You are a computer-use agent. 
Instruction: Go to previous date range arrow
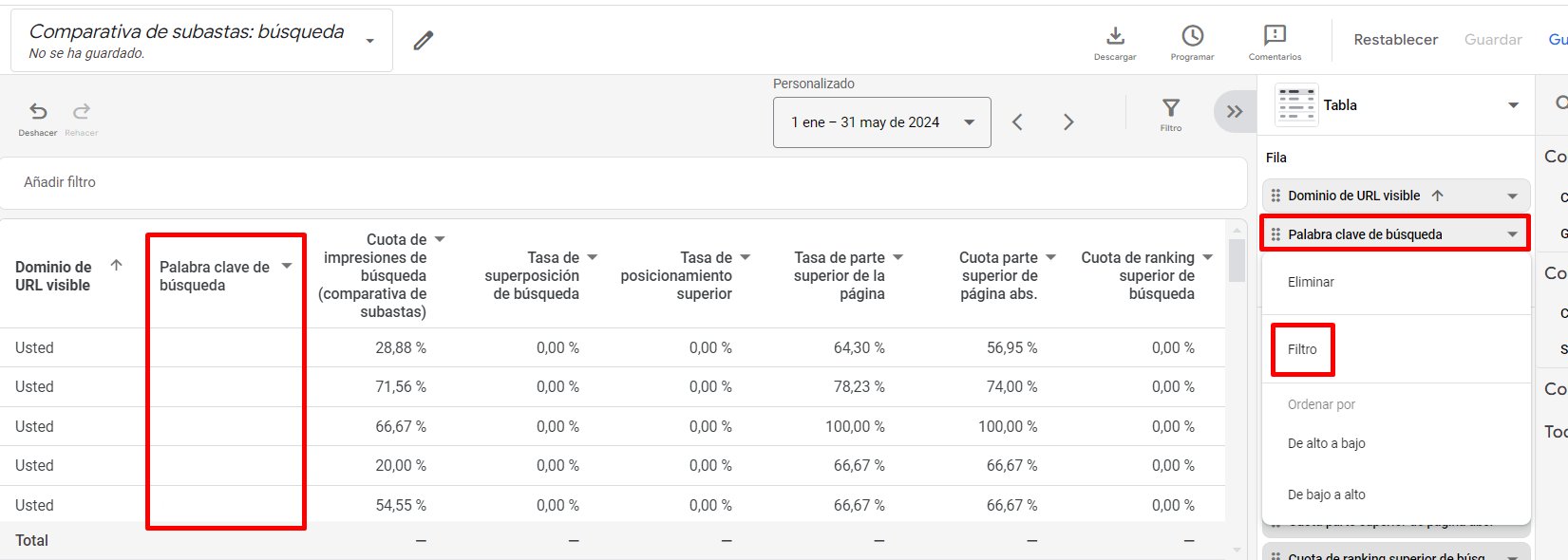(1017, 122)
